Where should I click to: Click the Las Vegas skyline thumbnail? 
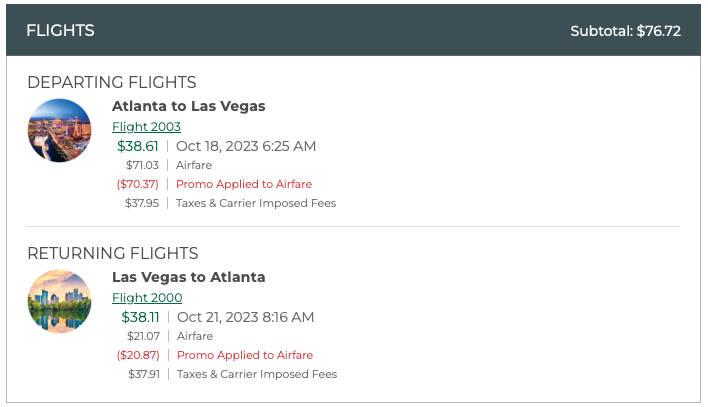[x=60, y=131]
